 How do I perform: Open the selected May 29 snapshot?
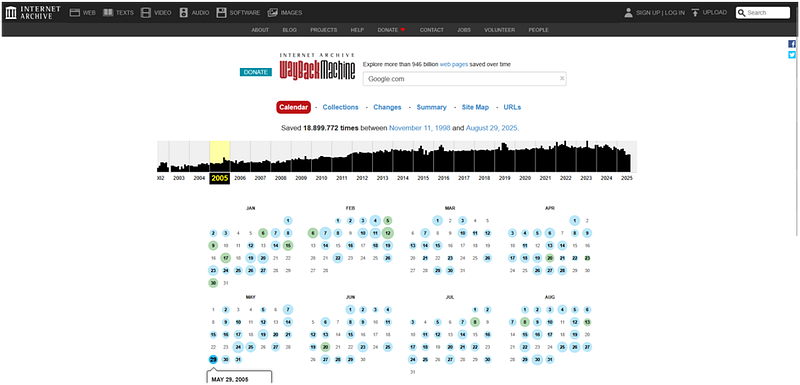click(213, 359)
